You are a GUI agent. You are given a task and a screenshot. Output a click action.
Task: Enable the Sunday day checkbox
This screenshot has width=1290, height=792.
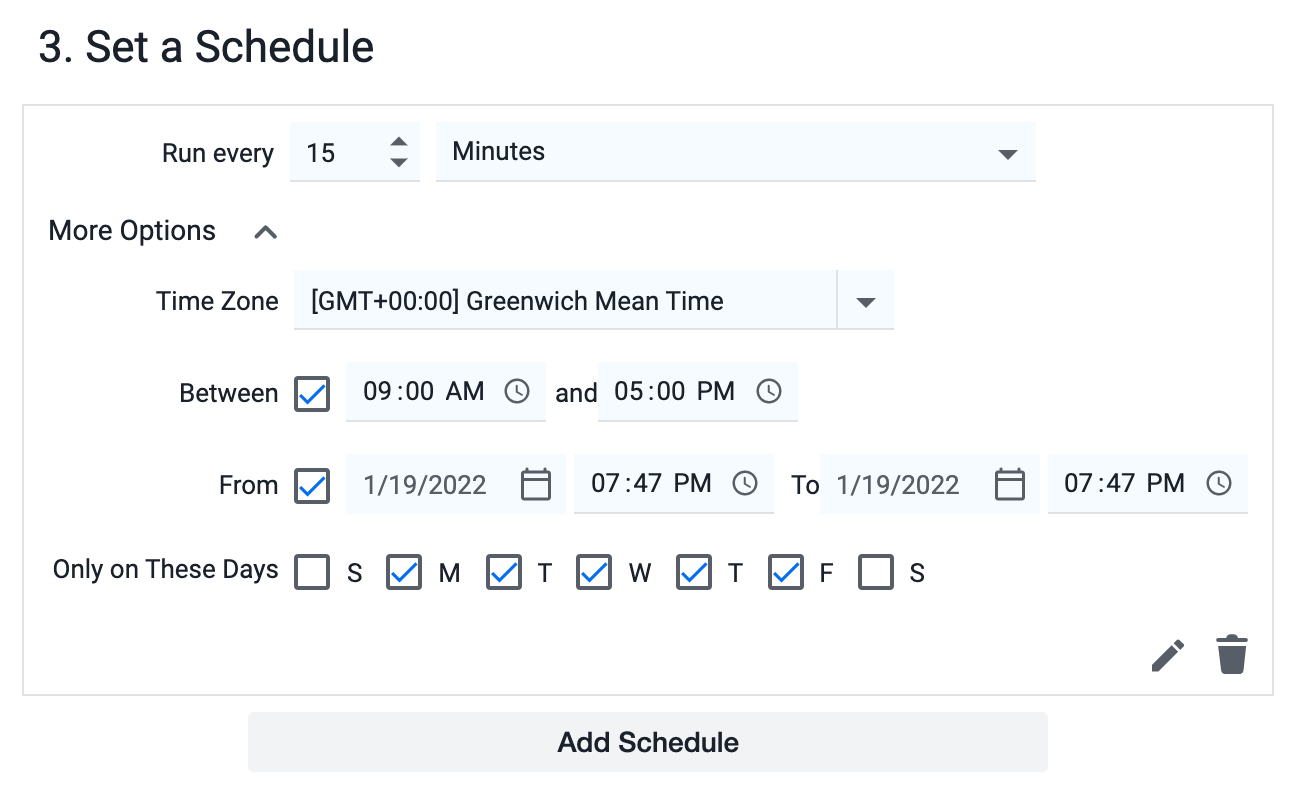coord(312,573)
